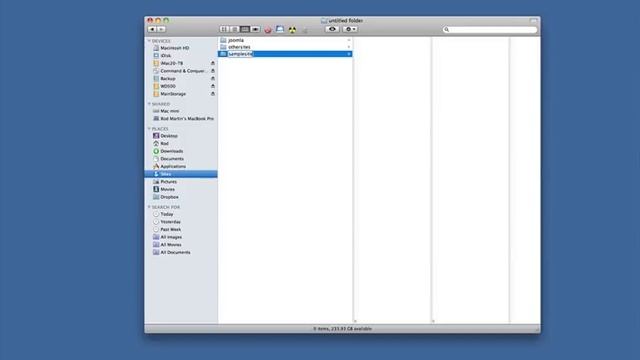Viewport: 640px width, 360px height.
Task: Collapse the PLACES sidebar section
Action: pos(149,129)
